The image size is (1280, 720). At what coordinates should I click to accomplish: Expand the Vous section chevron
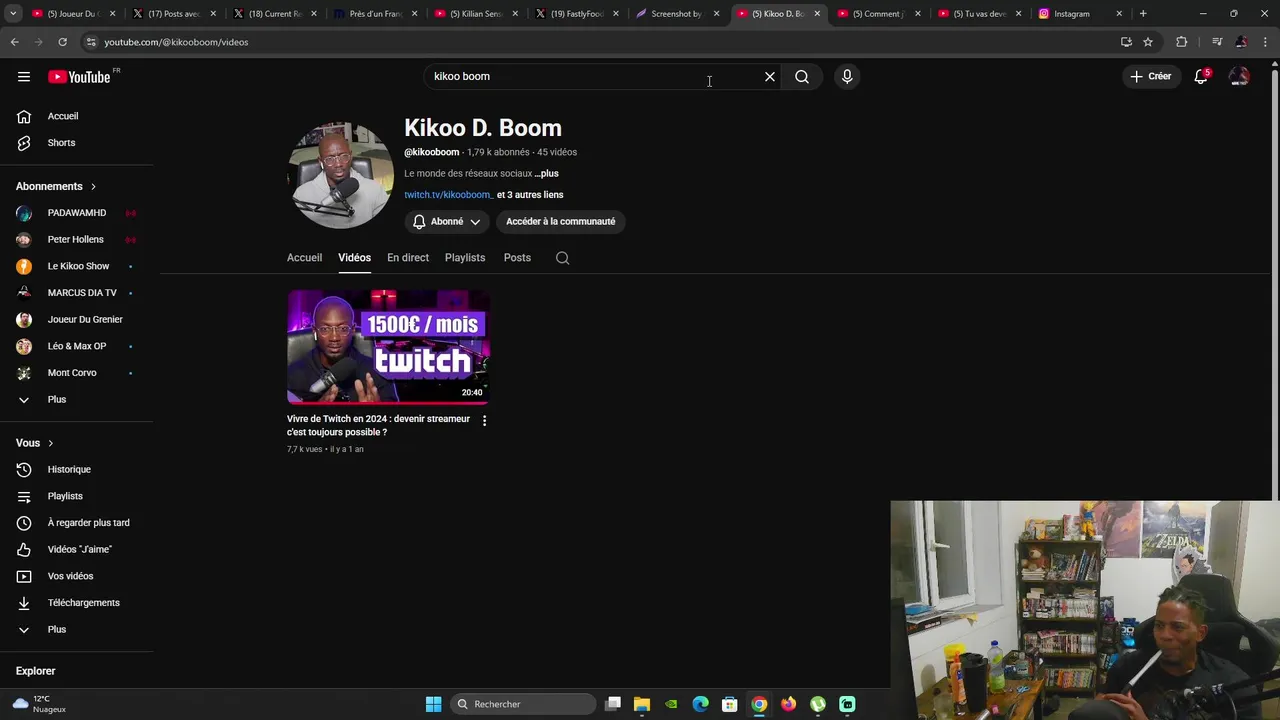50,444
